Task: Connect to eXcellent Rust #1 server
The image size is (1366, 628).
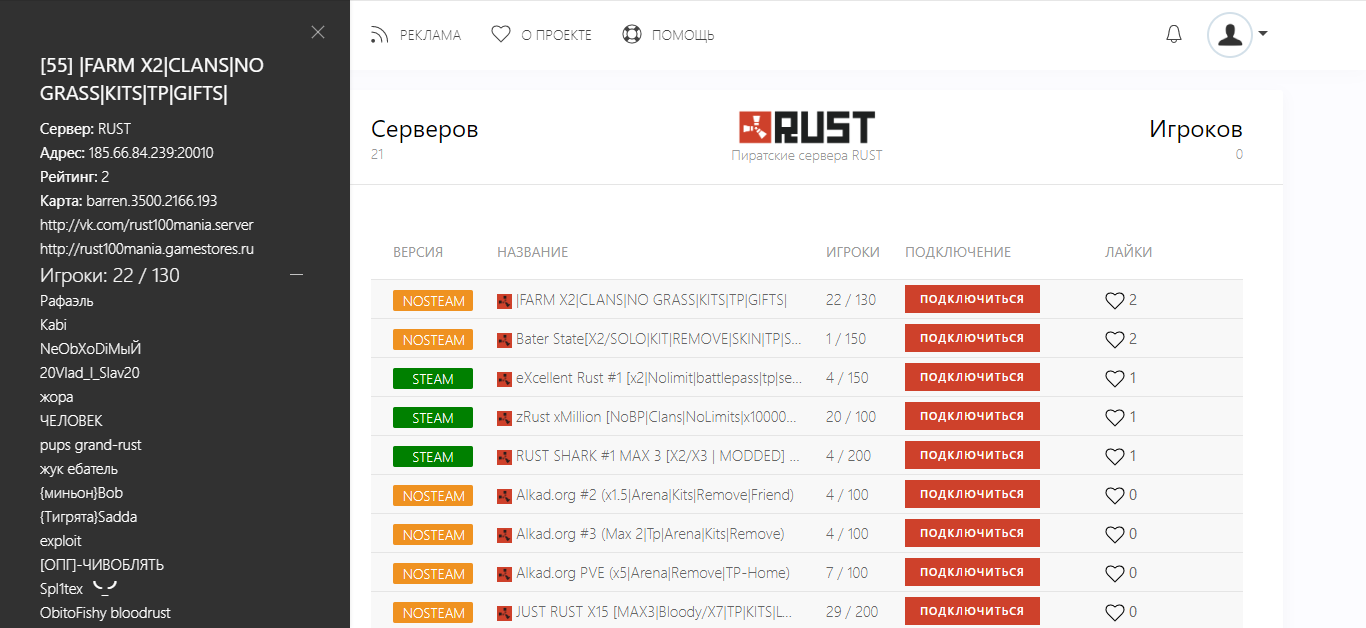Action: 972,377
